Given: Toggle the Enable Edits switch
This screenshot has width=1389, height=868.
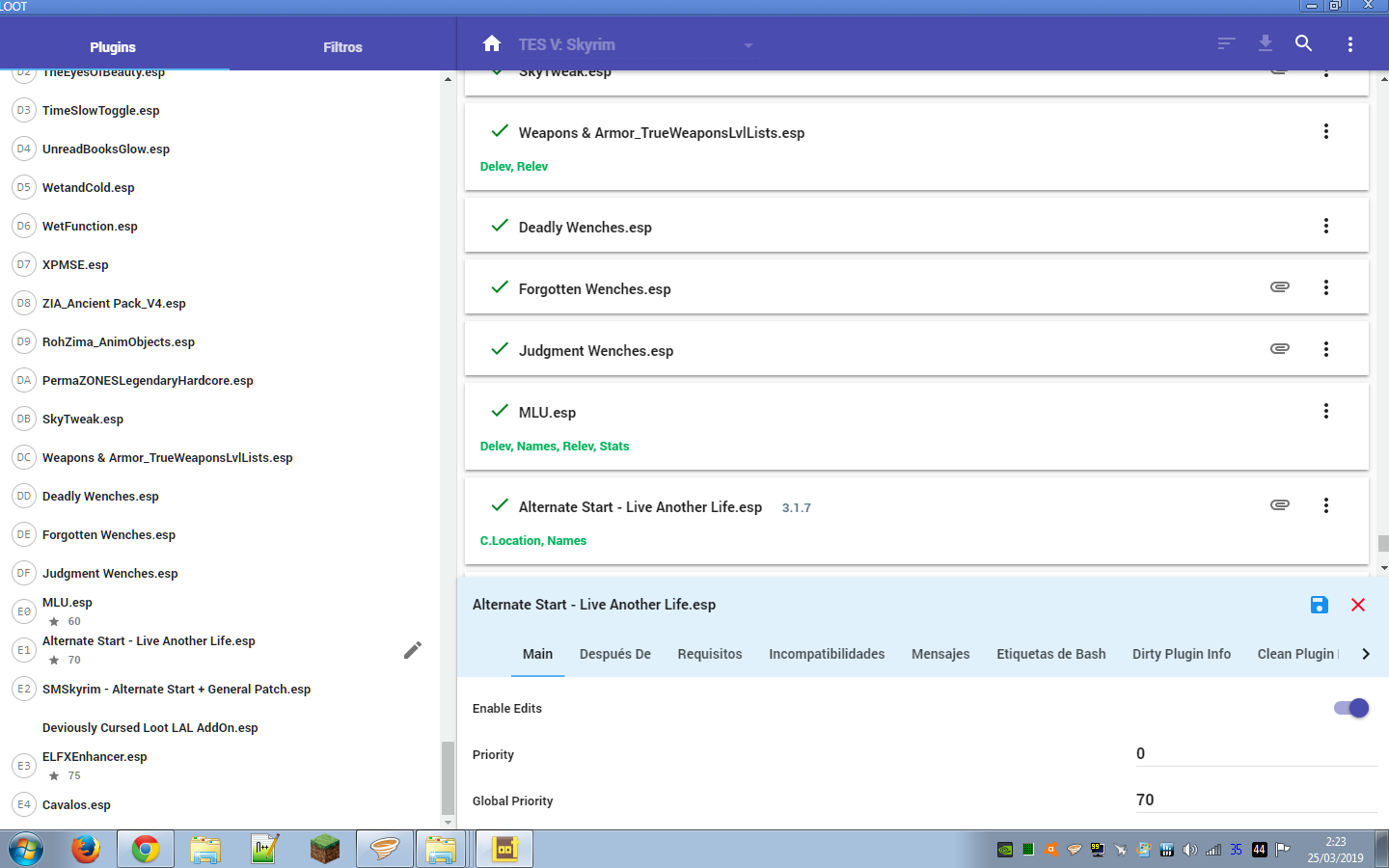Looking at the screenshot, I should tap(1350, 708).
